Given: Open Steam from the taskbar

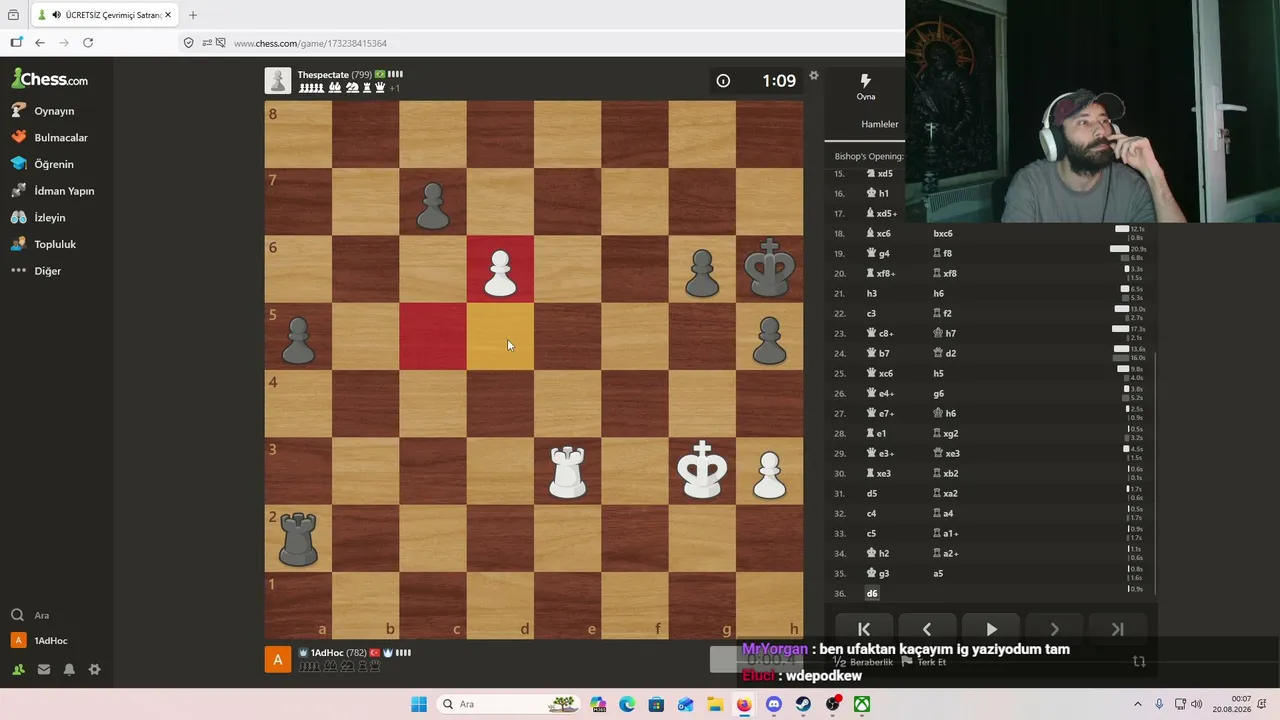Looking at the screenshot, I should (x=803, y=704).
